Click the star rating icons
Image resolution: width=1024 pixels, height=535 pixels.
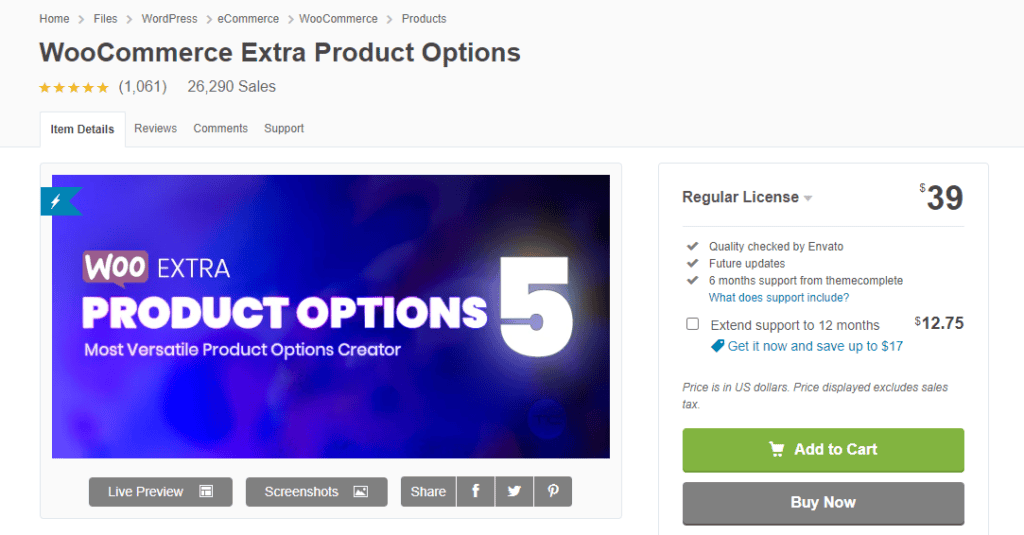coord(74,87)
